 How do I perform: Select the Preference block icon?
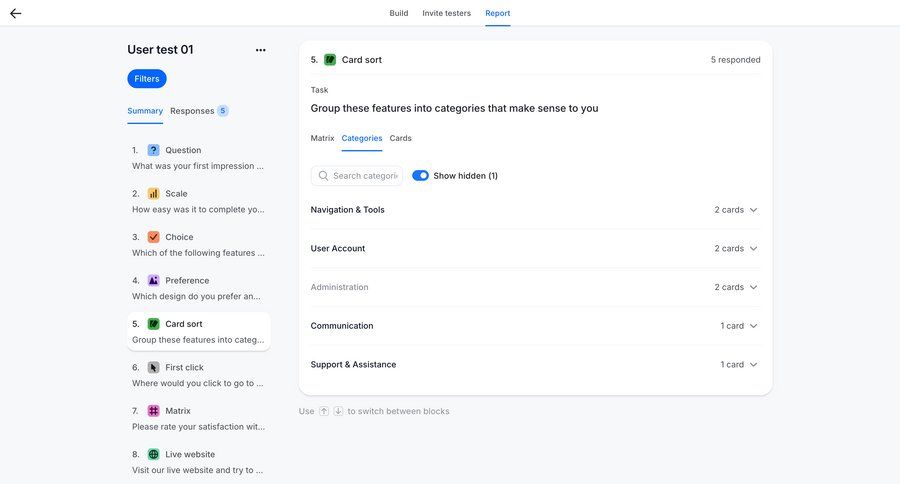[153, 281]
